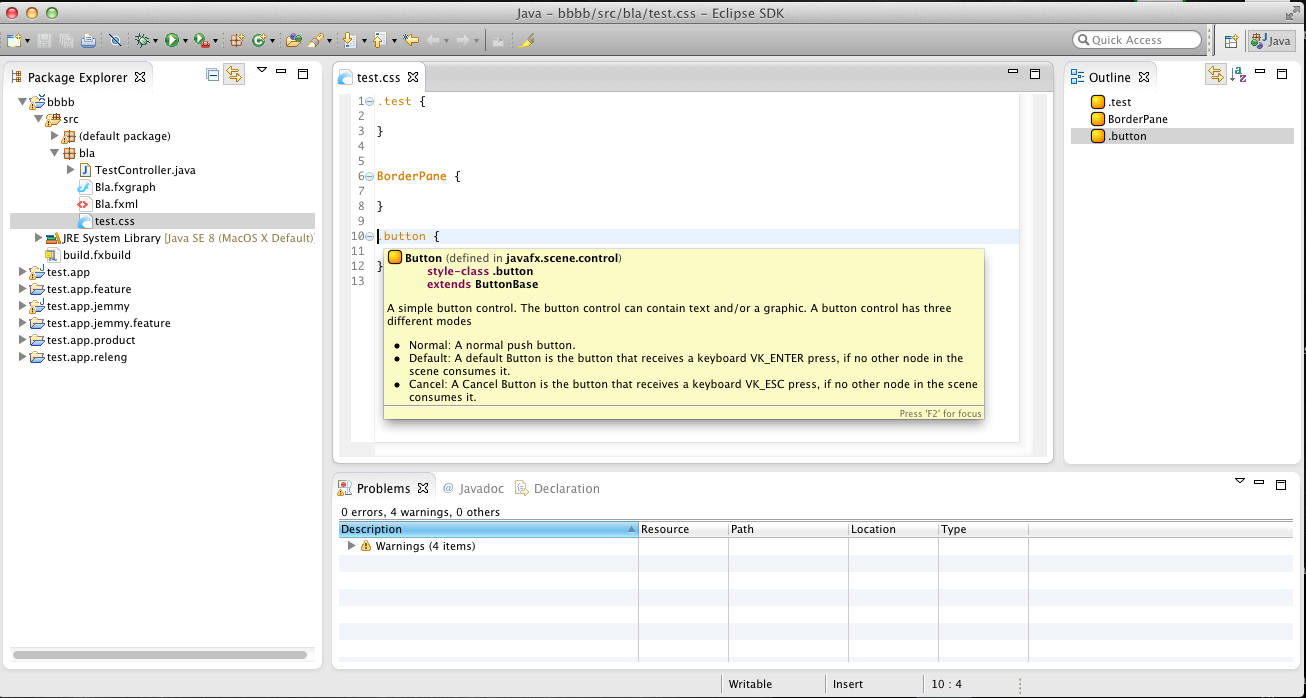Image resolution: width=1306 pixels, height=698 pixels.
Task: Toggle alphabetical sort in Outline view
Action: tap(1239, 74)
